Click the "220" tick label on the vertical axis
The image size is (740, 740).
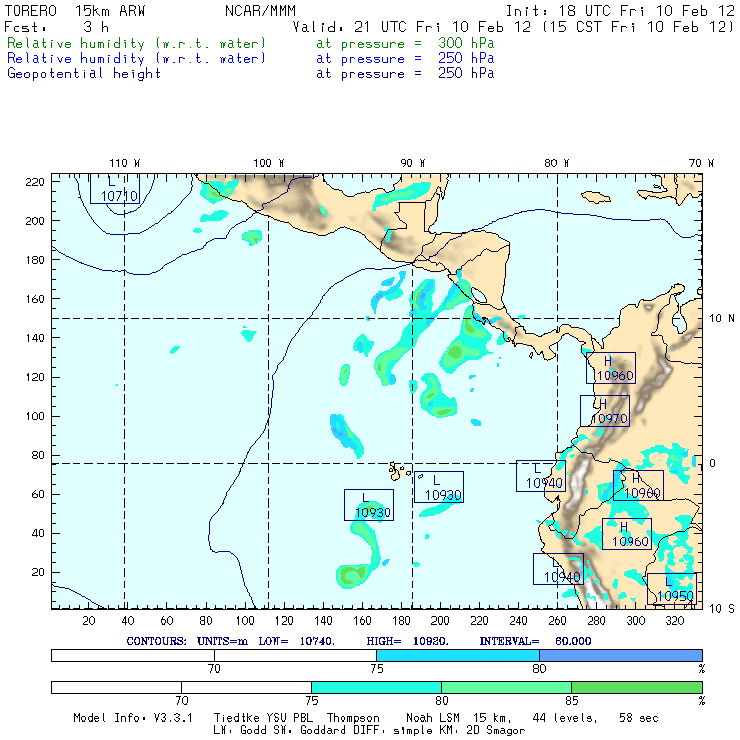coord(35,182)
